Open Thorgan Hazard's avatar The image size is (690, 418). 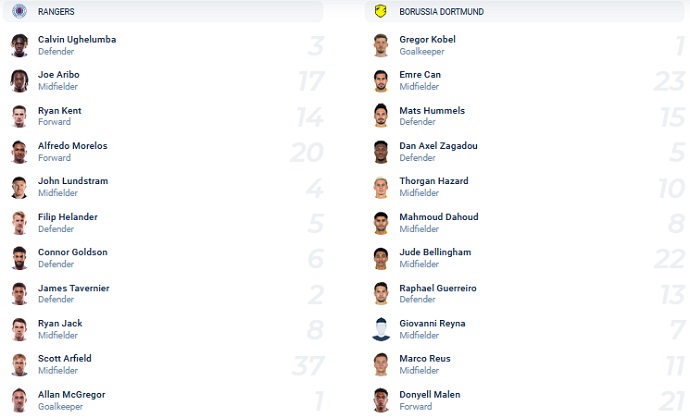[381, 187]
